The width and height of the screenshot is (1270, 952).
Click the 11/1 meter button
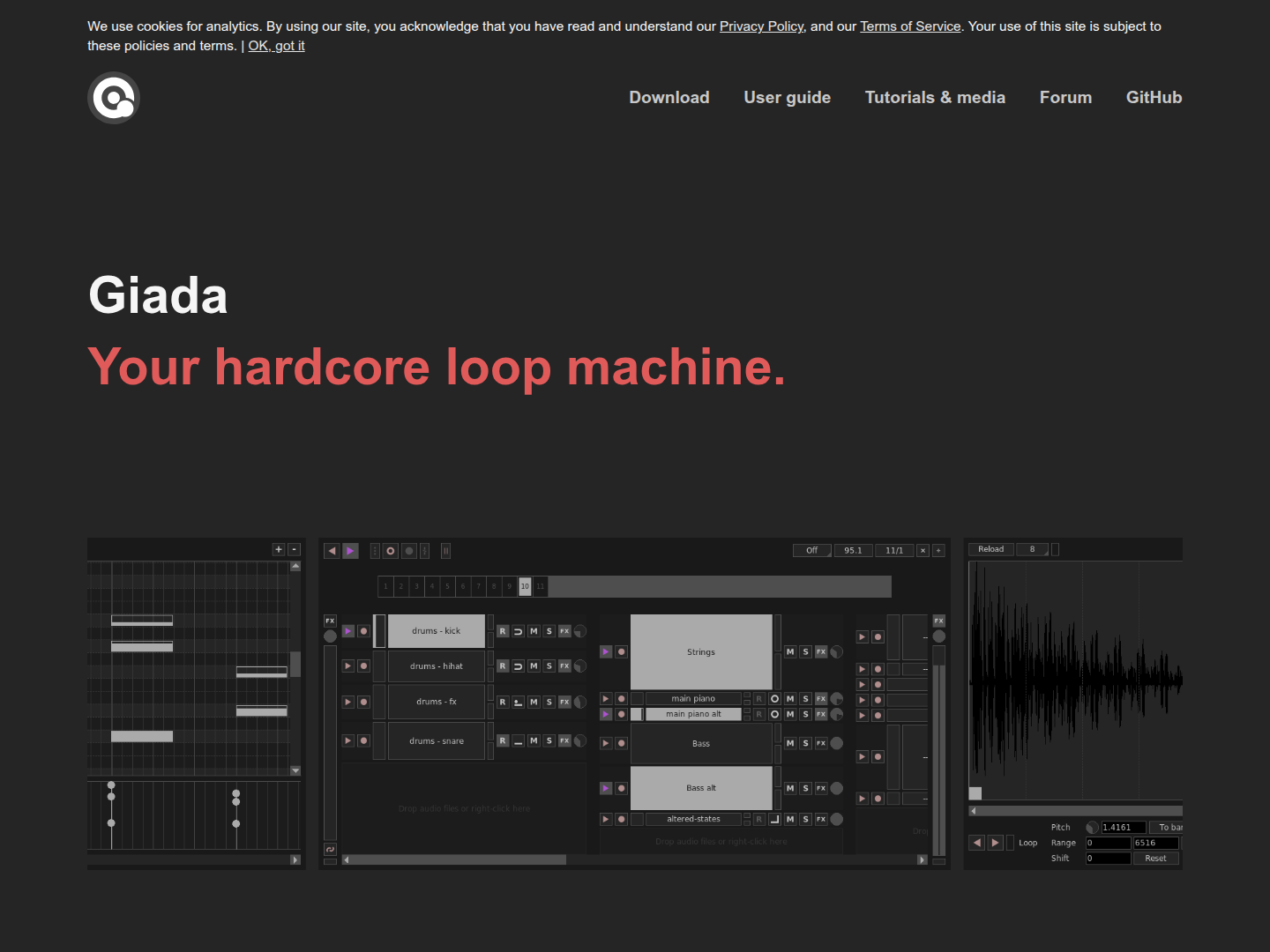[894, 551]
